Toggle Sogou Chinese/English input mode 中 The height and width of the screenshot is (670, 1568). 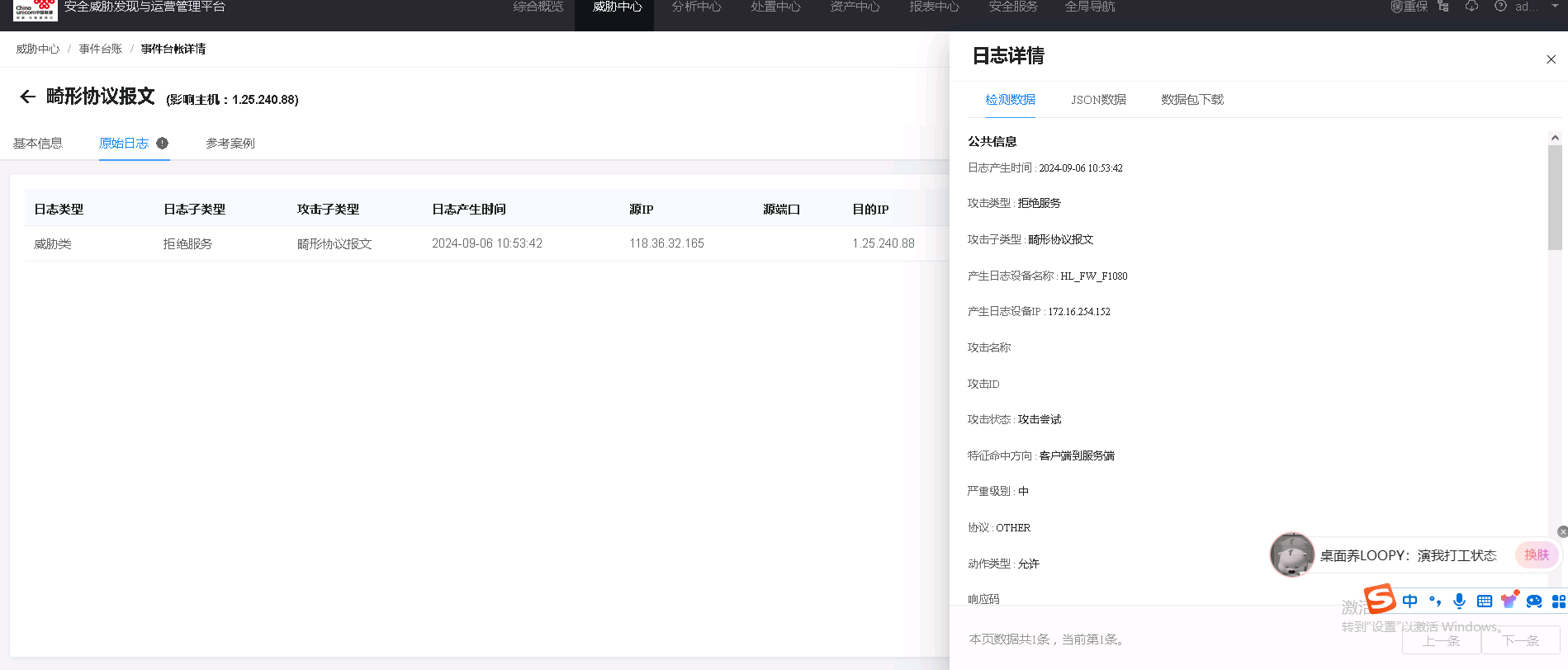click(x=1410, y=601)
